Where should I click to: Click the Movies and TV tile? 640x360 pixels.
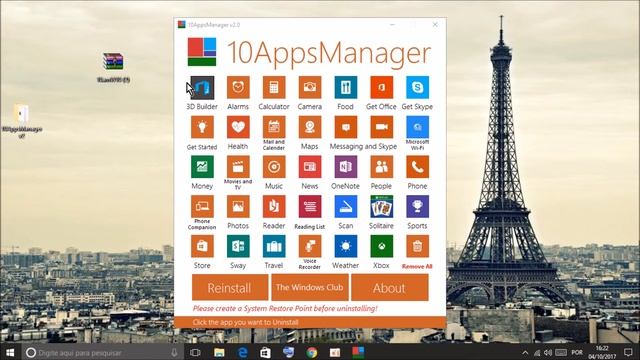coord(238,167)
